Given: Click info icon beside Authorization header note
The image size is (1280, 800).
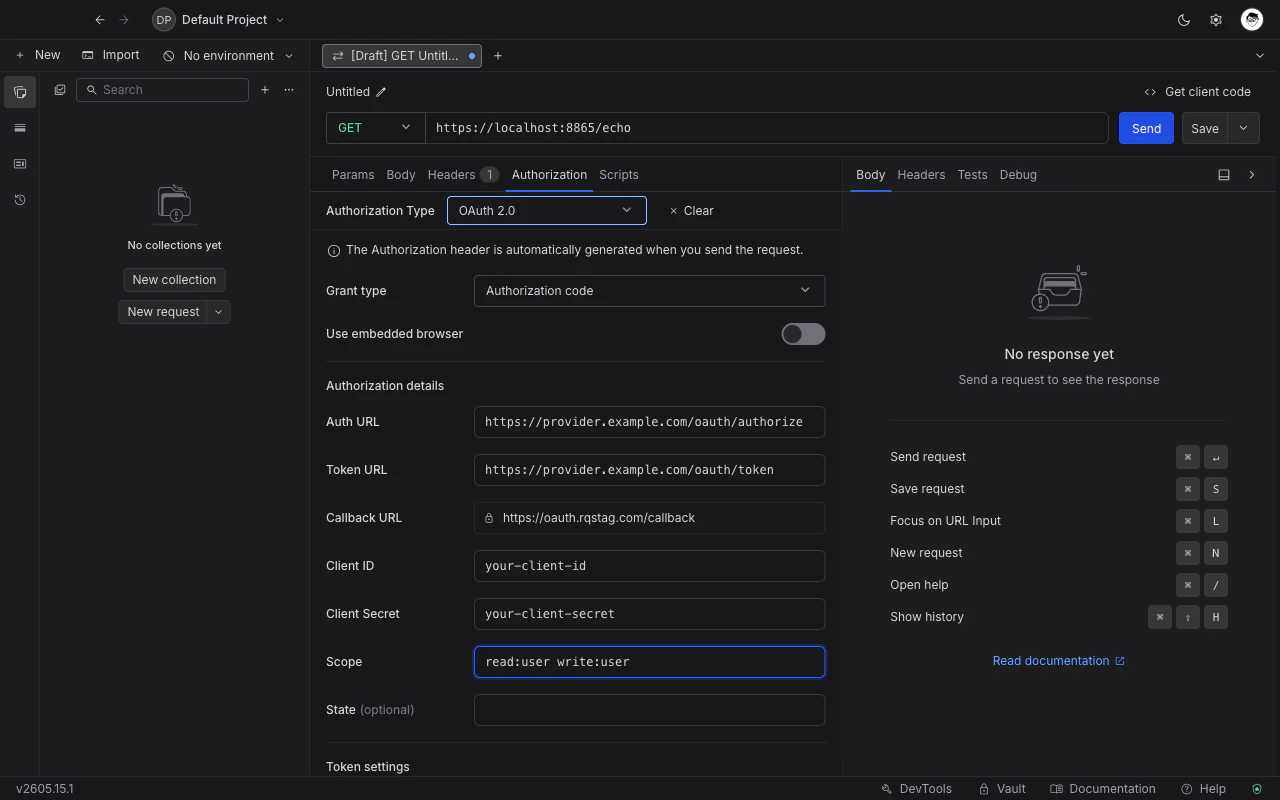Looking at the screenshot, I should point(334,251).
